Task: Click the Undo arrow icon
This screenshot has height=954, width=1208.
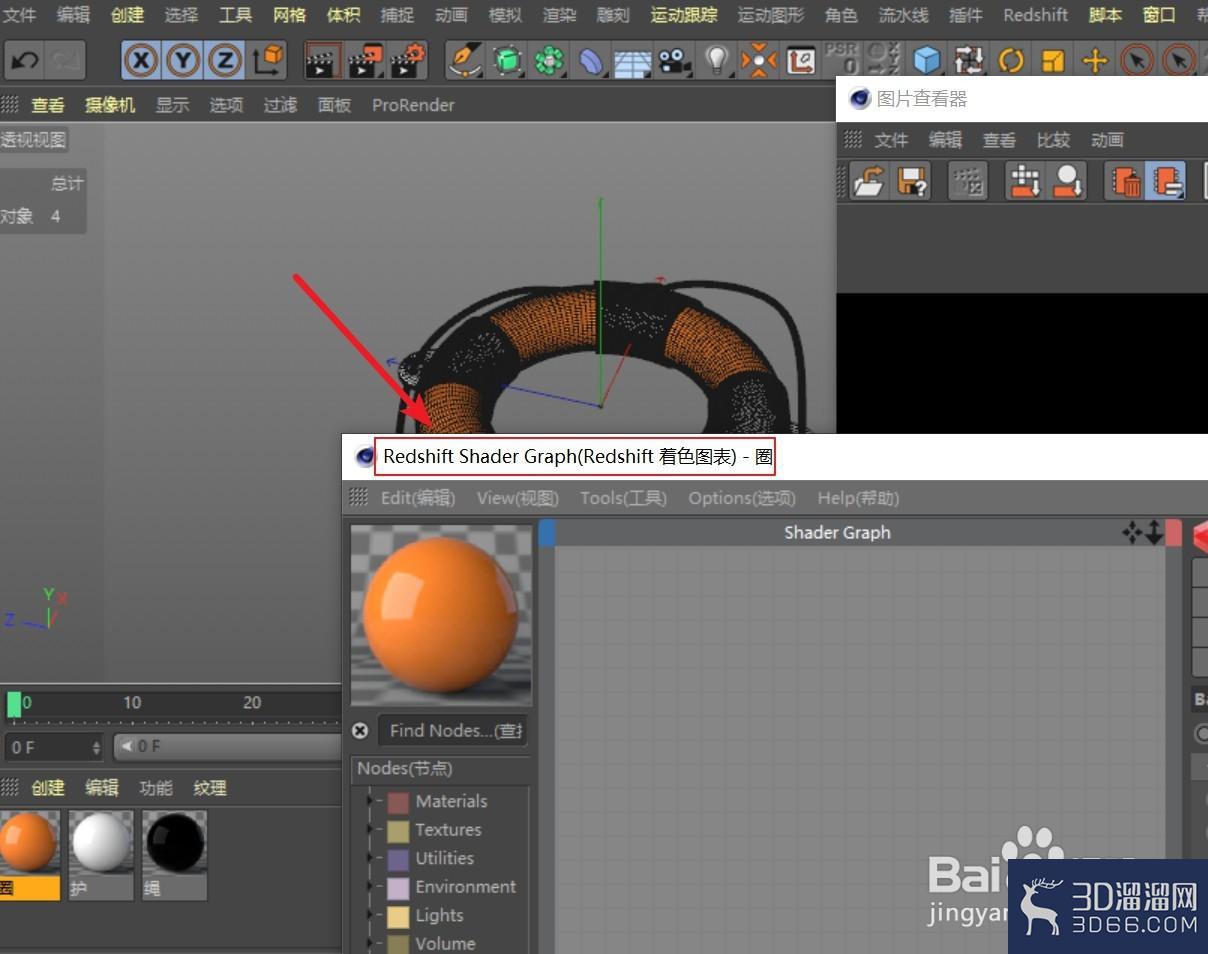Action: (x=24, y=60)
